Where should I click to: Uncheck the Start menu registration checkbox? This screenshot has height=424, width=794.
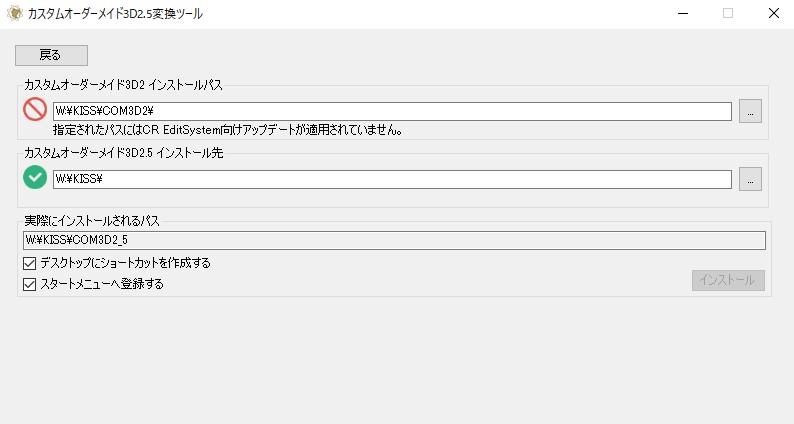(x=29, y=284)
